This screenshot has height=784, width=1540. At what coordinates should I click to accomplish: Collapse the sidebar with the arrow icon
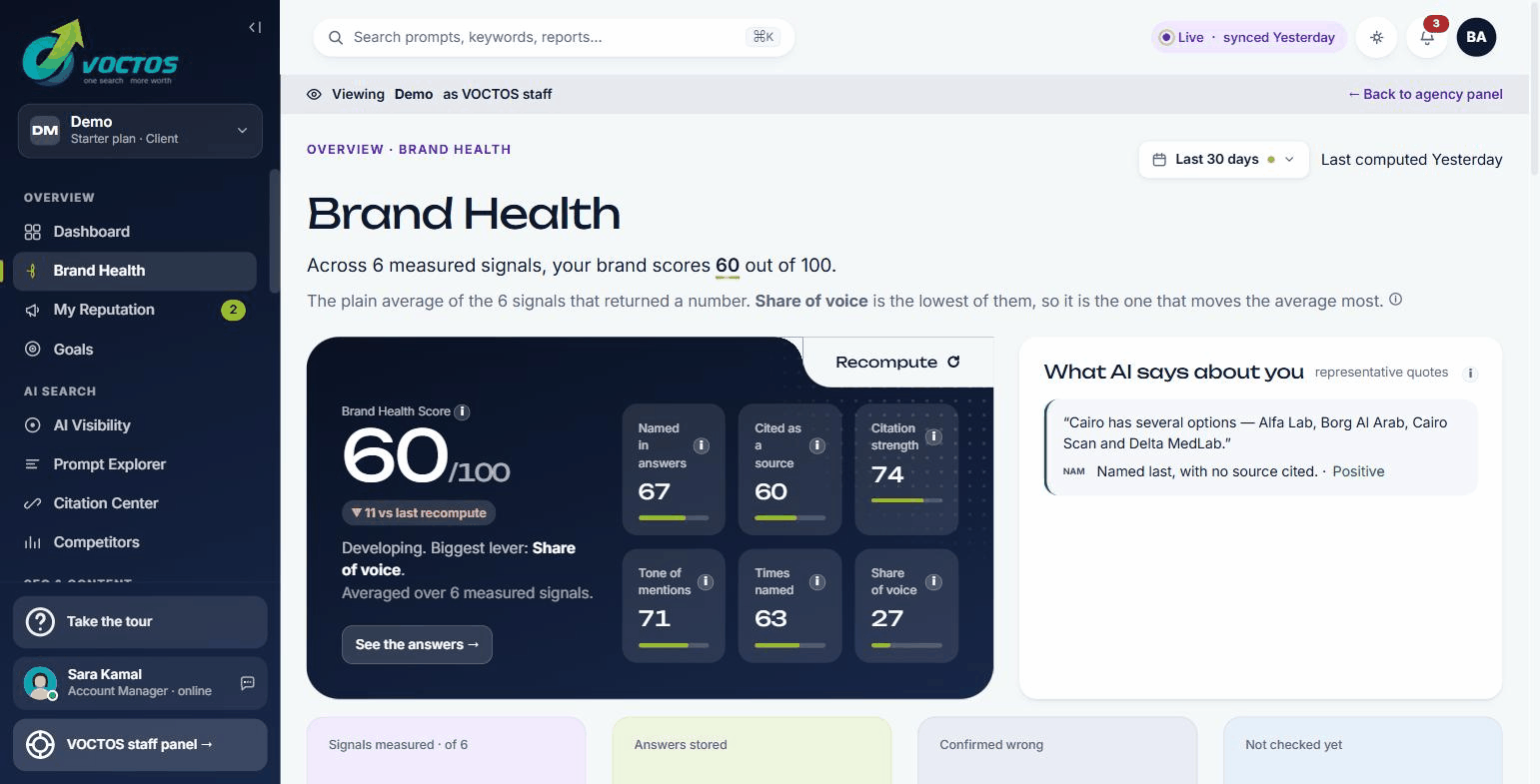(x=255, y=28)
